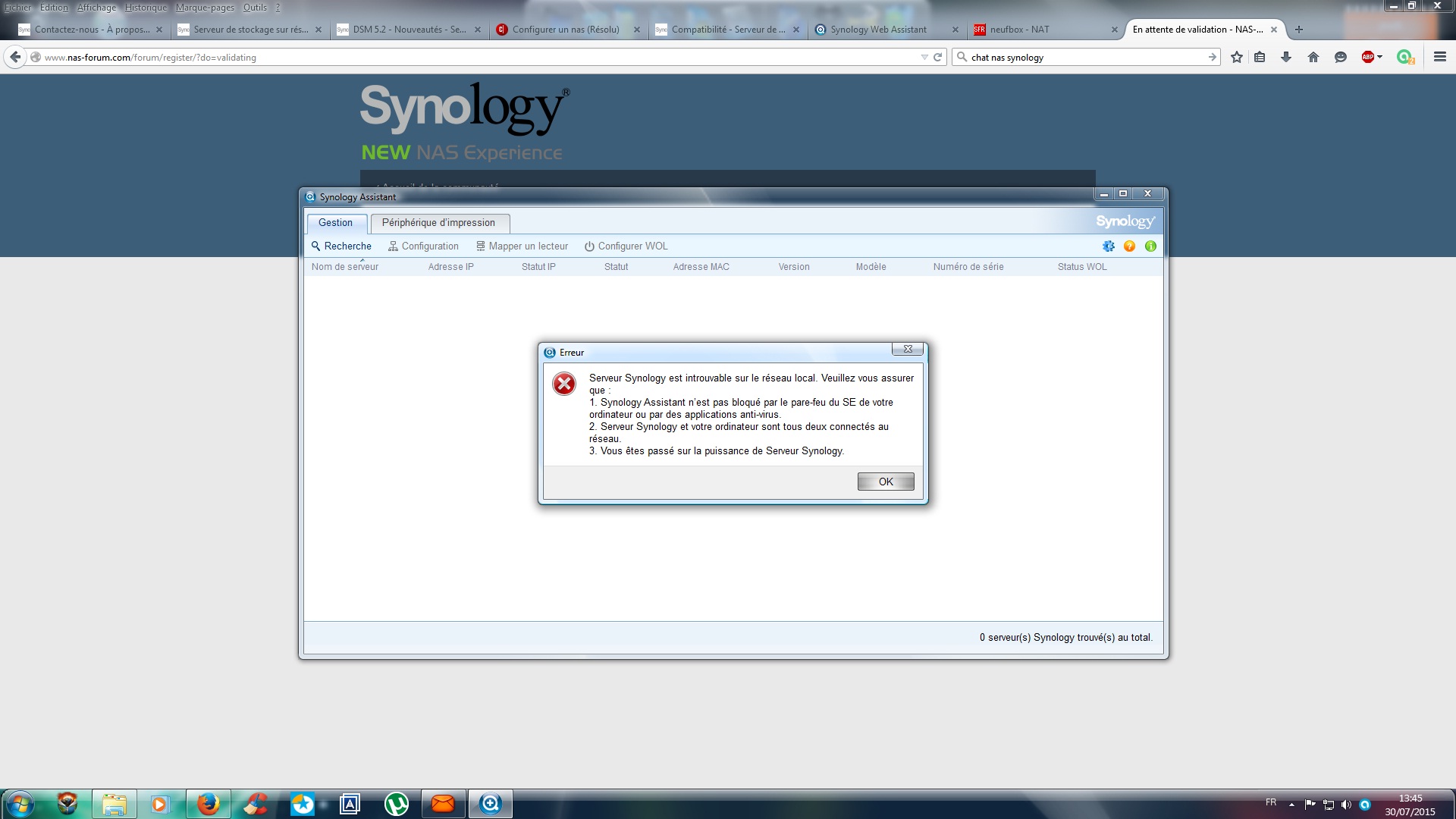1456x819 pixels.
Task: Confirm the error dialog with OK
Action: (x=886, y=482)
